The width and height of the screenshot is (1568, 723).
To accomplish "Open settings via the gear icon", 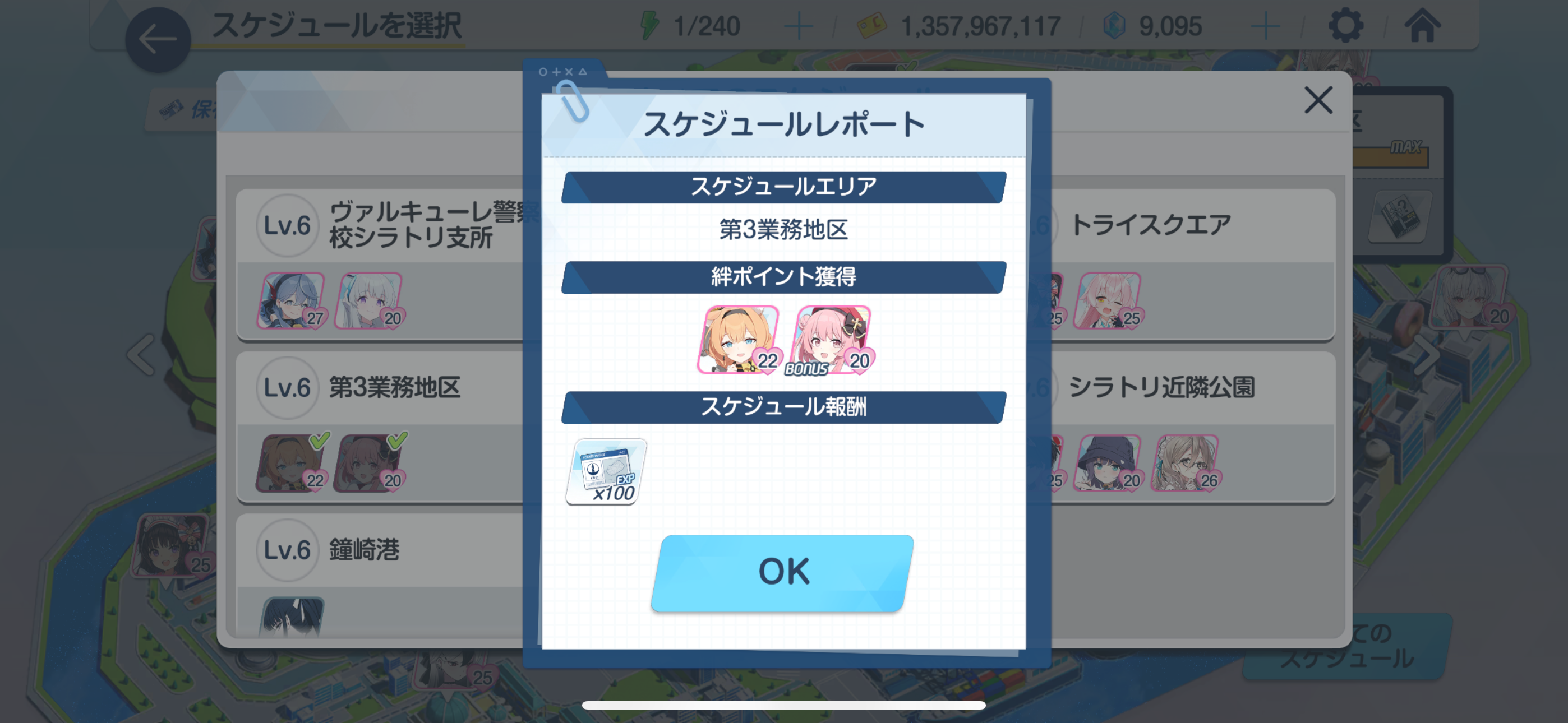I will pos(1345,26).
